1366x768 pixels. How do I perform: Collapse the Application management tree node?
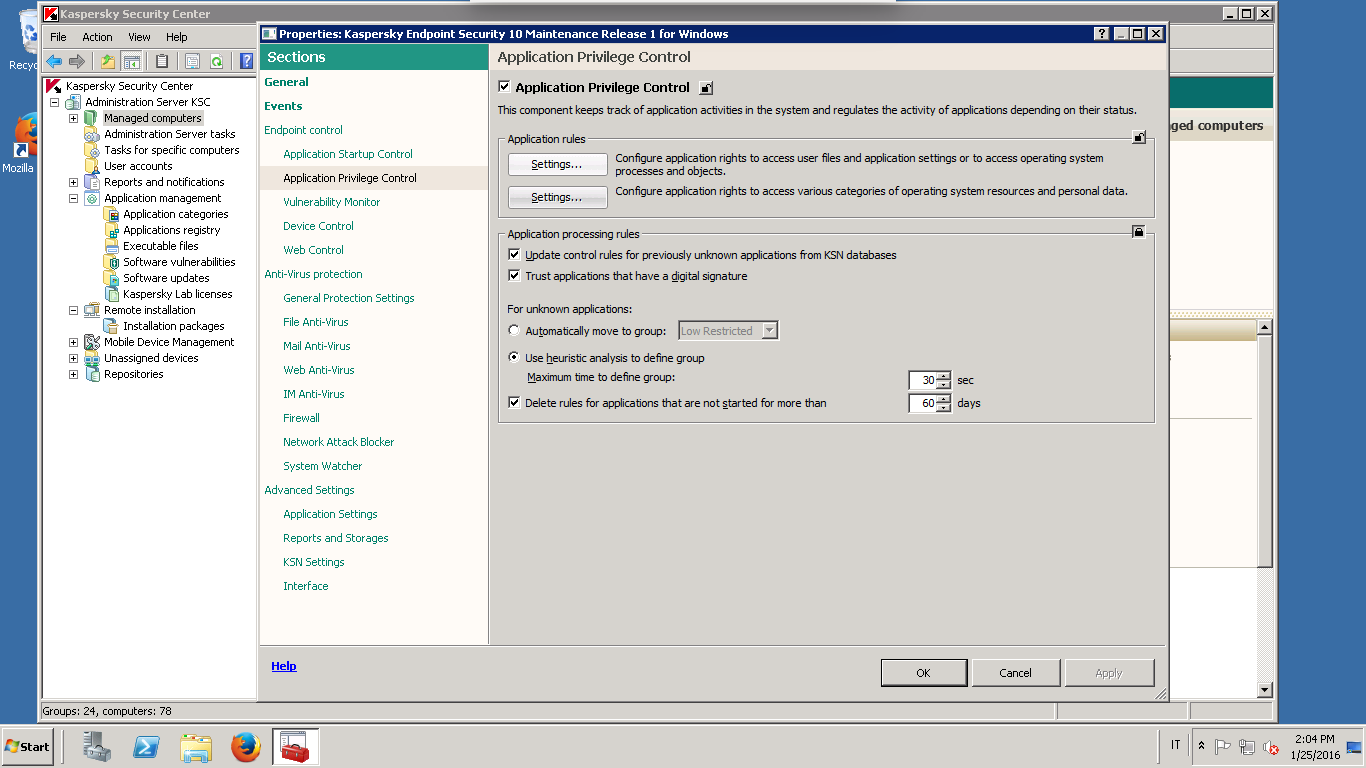click(73, 198)
